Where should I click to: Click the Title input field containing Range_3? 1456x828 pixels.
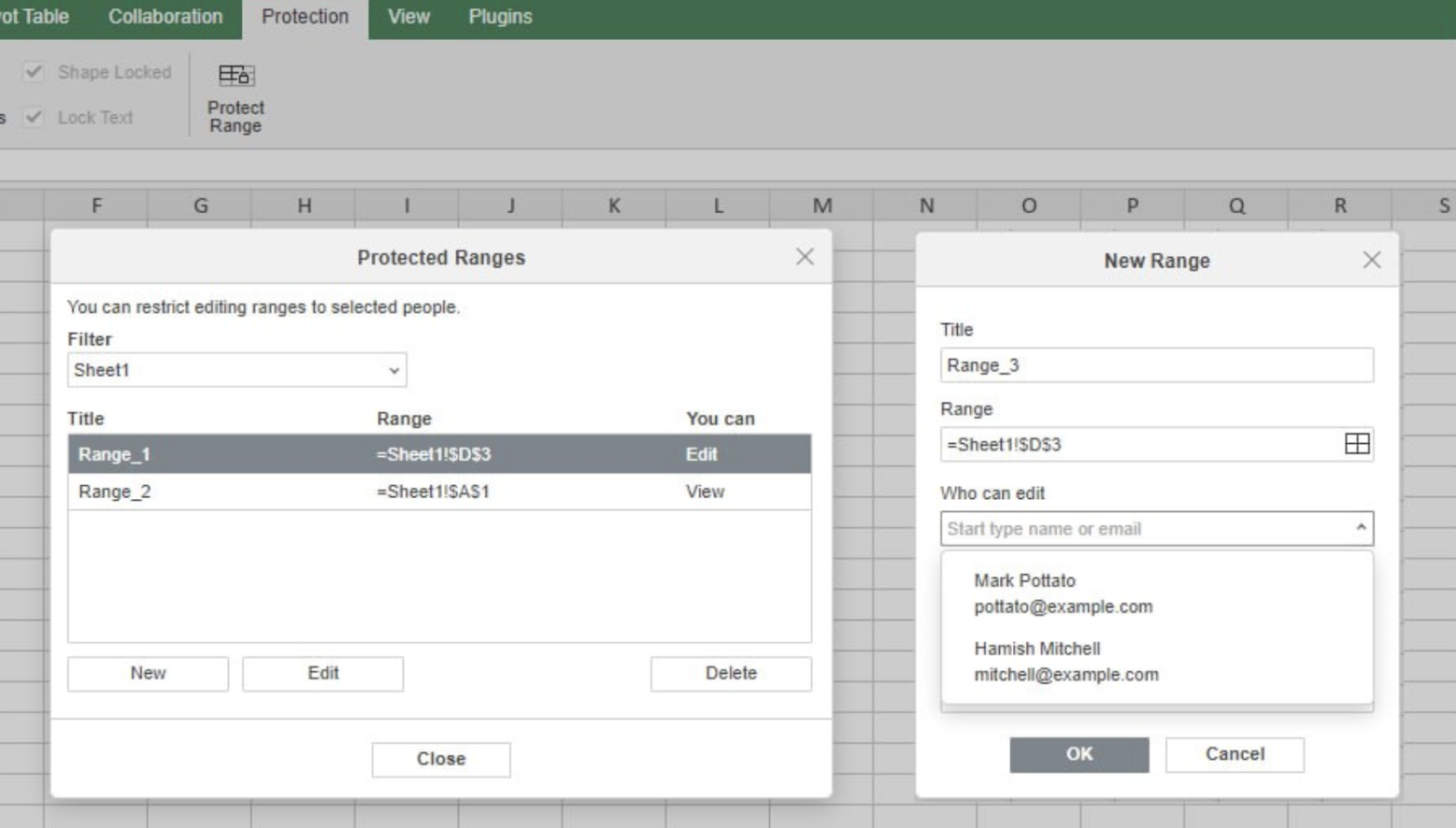1157,365
